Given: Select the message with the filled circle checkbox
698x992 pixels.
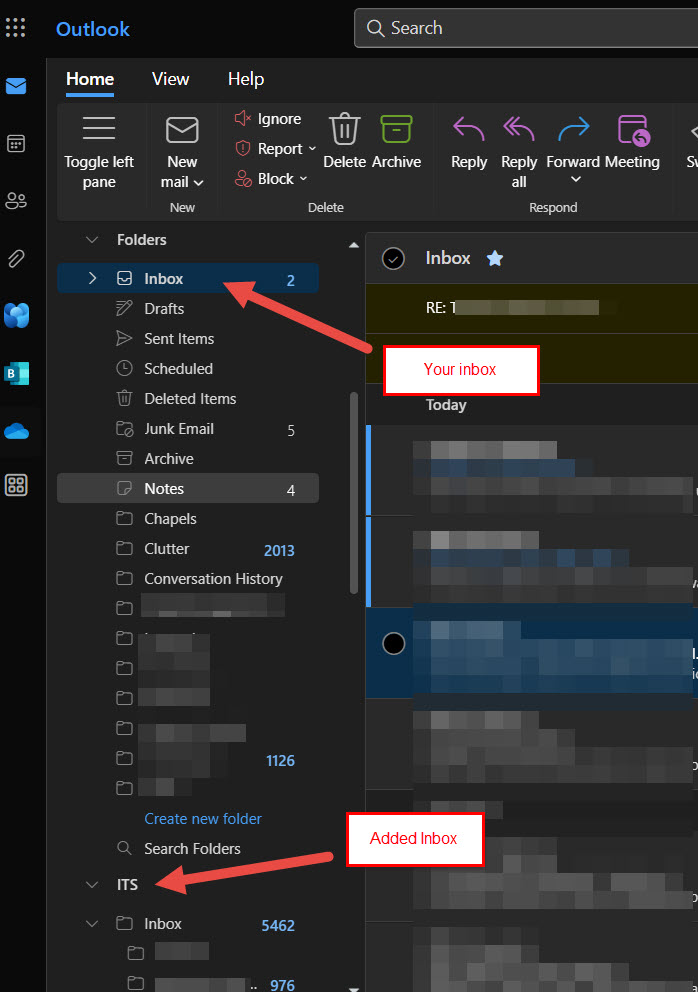Looking at the screenshot, I should (394, 643).
